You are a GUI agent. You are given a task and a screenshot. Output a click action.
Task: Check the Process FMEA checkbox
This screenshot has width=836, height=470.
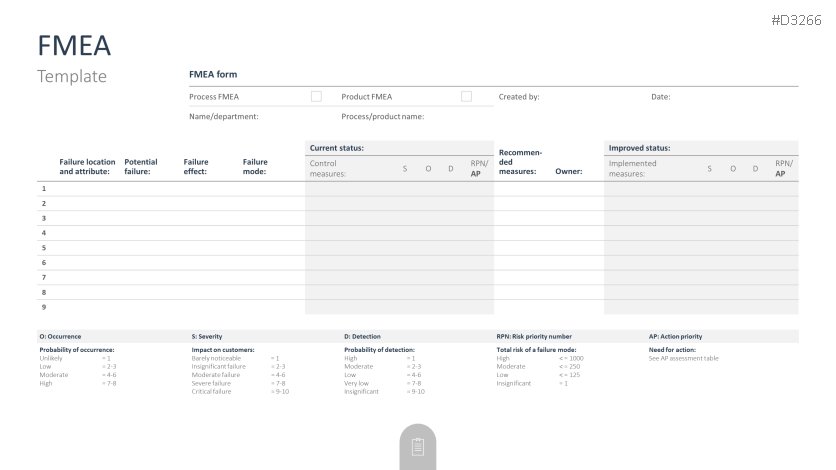point(316,97)
